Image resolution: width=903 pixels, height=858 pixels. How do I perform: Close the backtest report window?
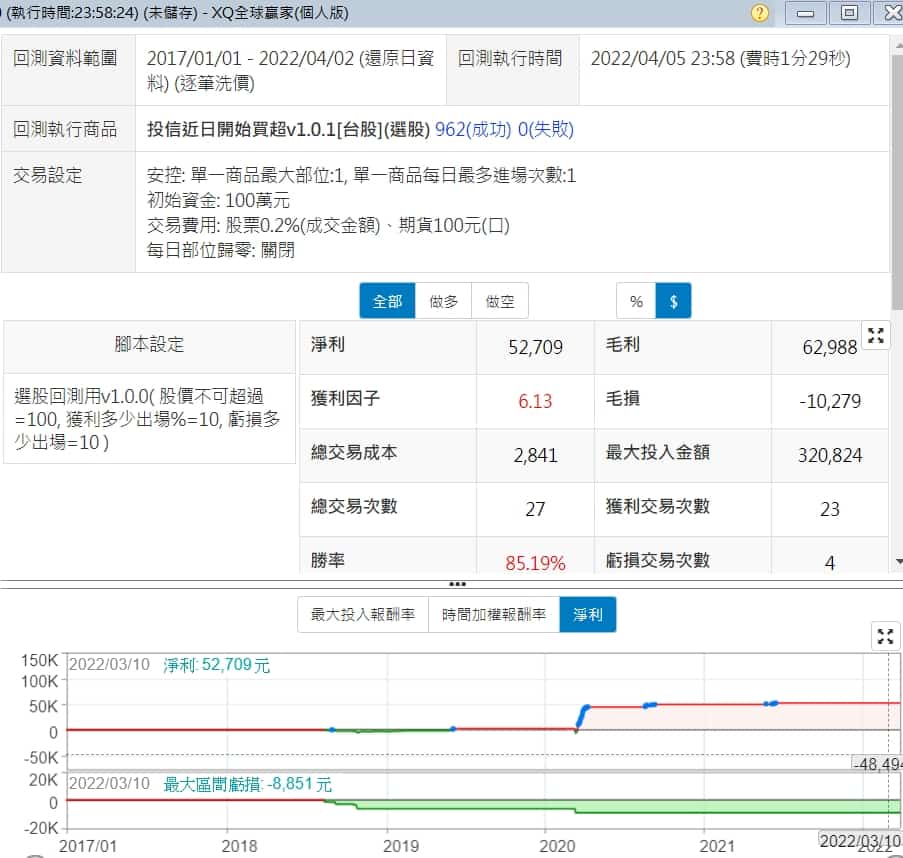[x=889, y=13]
